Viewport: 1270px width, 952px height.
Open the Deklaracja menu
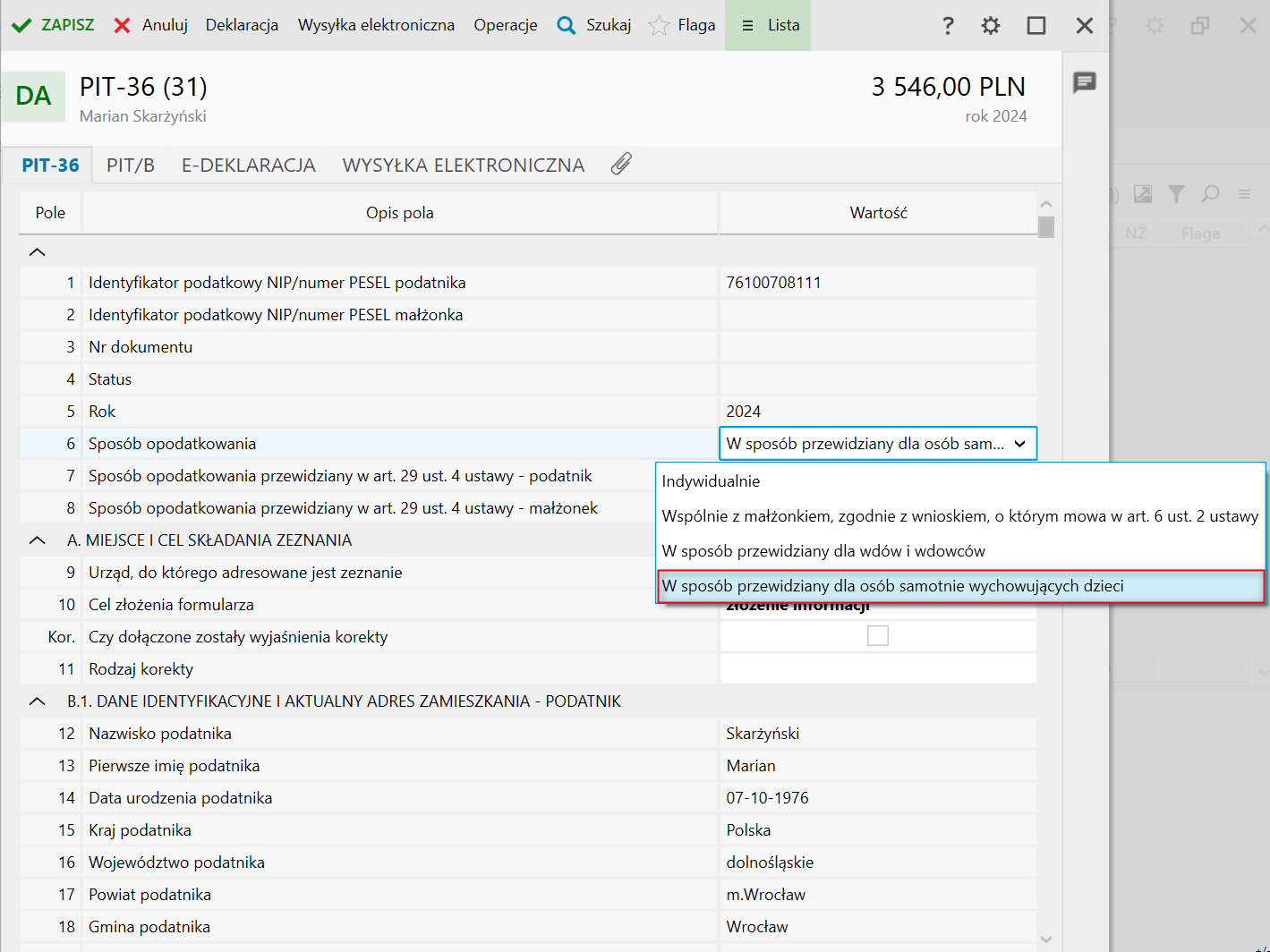(x=242, y=25)
